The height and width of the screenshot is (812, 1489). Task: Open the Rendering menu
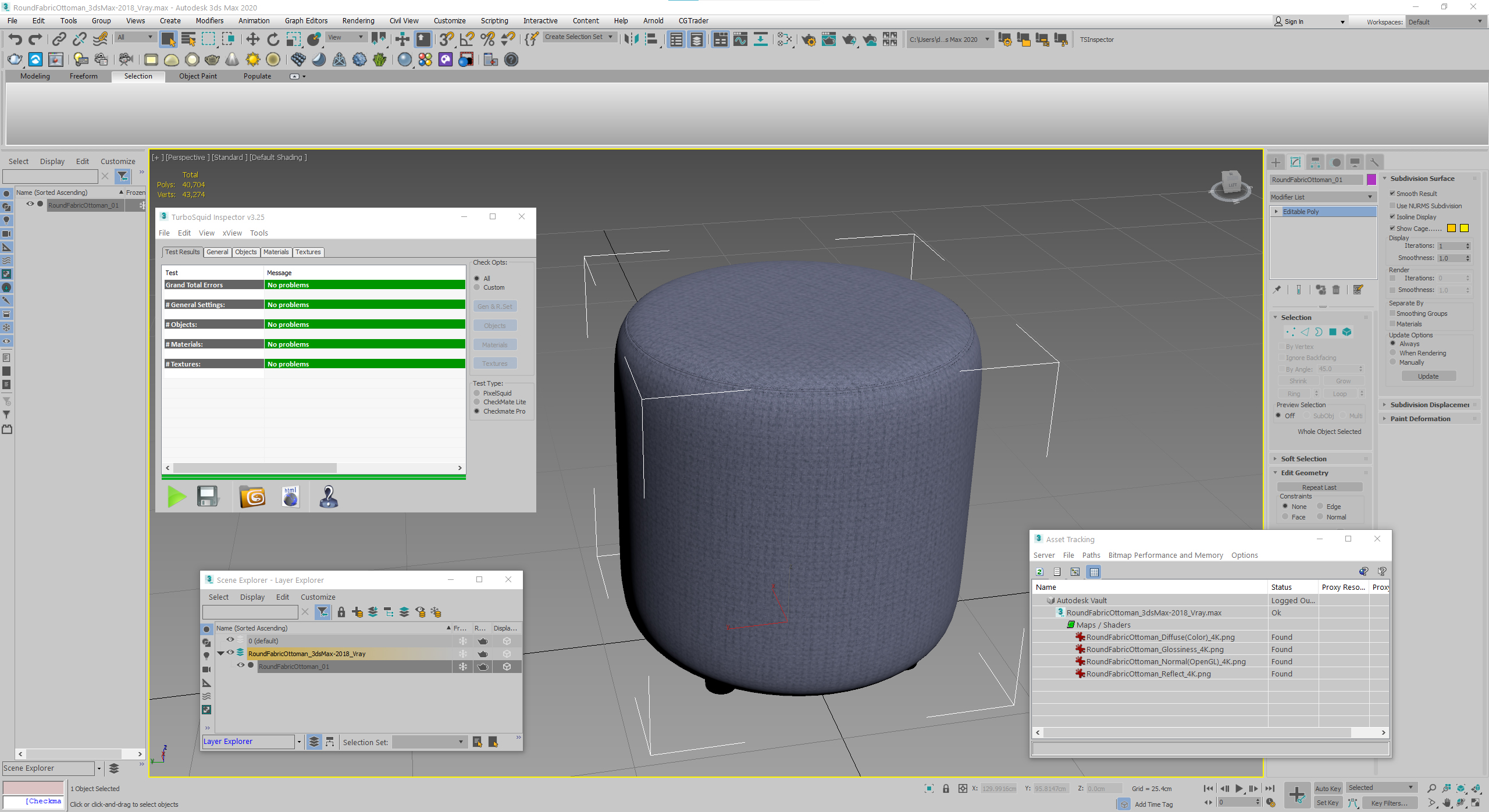(x=358, y=21)
